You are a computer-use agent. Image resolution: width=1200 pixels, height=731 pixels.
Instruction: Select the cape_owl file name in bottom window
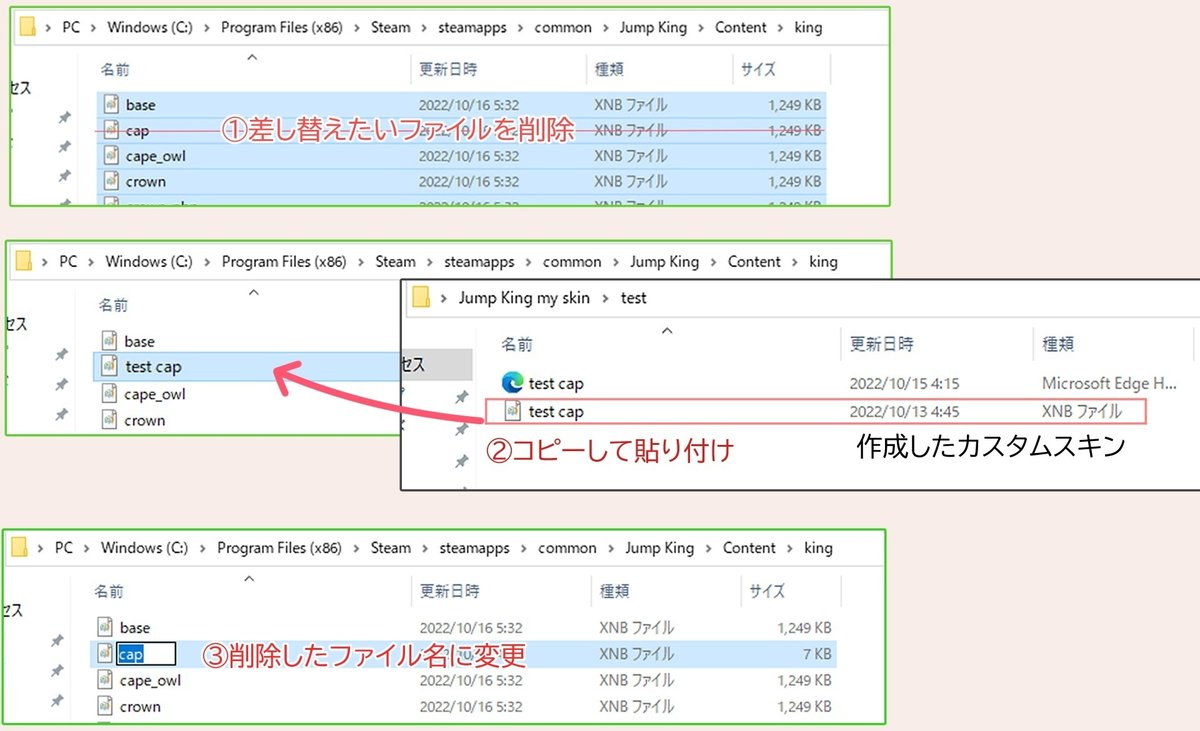point(151,680)
